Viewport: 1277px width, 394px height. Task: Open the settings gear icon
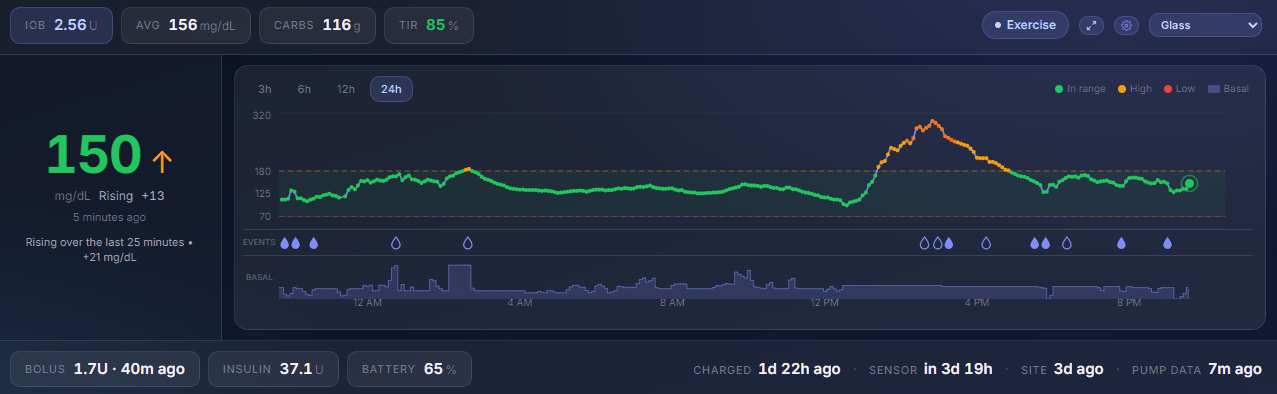1126,25
